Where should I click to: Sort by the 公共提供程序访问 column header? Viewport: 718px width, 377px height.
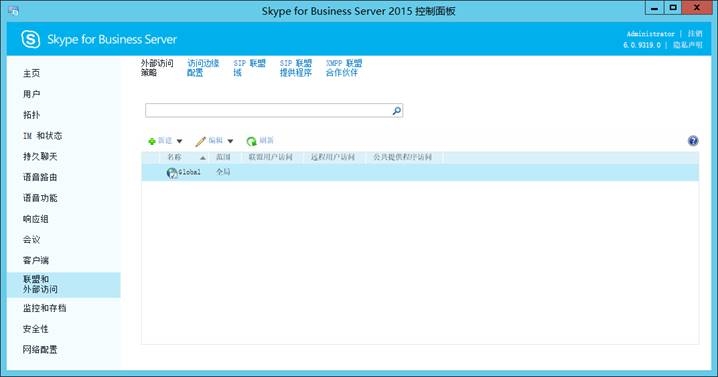point(403,157)
